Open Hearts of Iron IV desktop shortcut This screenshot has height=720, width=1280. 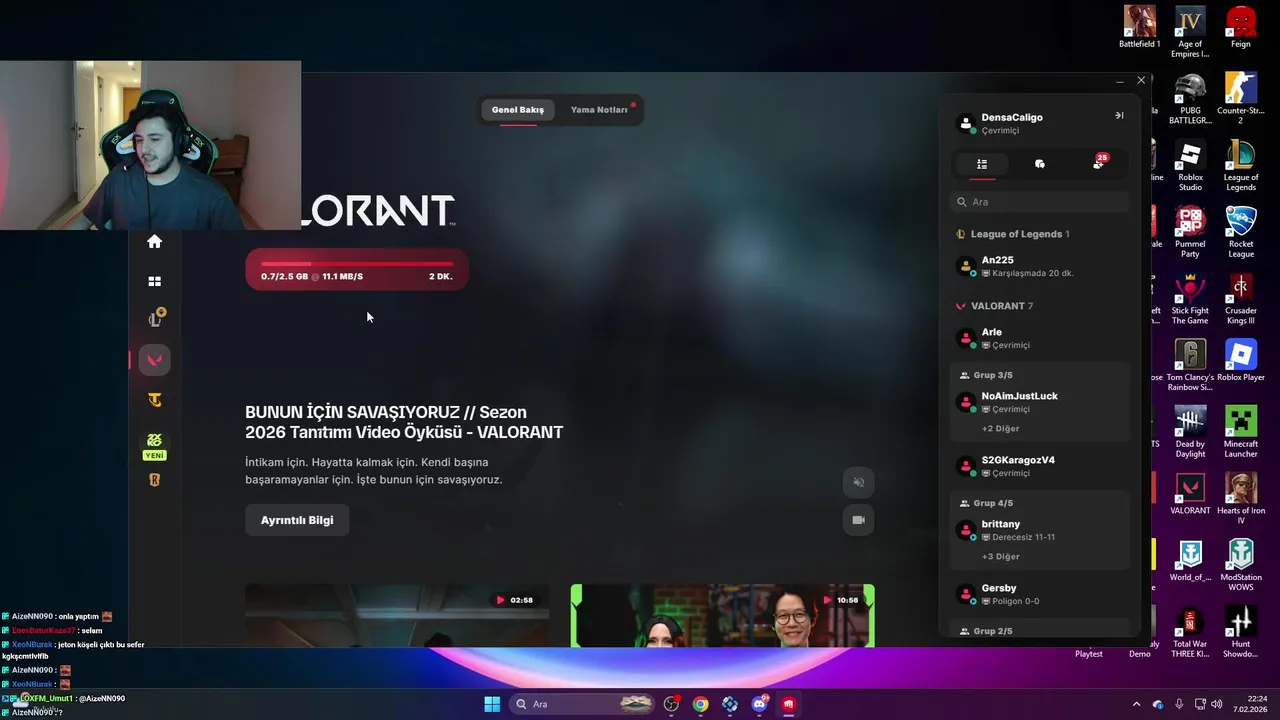(1241, 499)
